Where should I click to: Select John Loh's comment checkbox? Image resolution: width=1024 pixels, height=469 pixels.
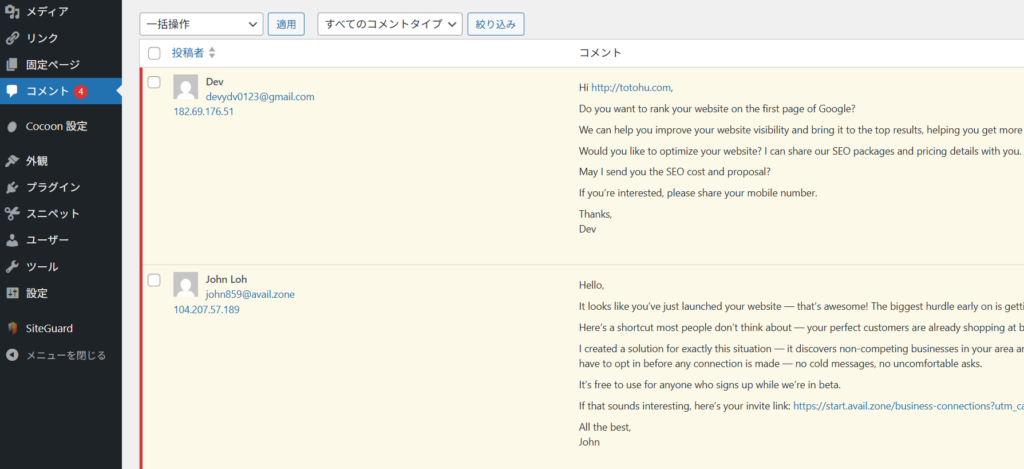click(154, 280)
